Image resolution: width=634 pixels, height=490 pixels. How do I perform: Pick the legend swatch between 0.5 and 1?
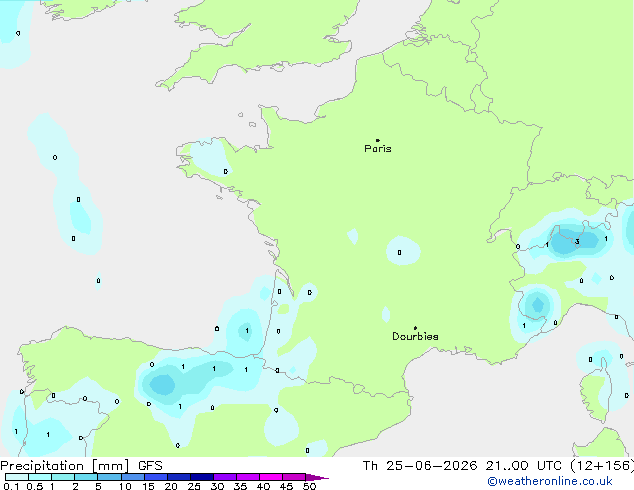point(40,477)
